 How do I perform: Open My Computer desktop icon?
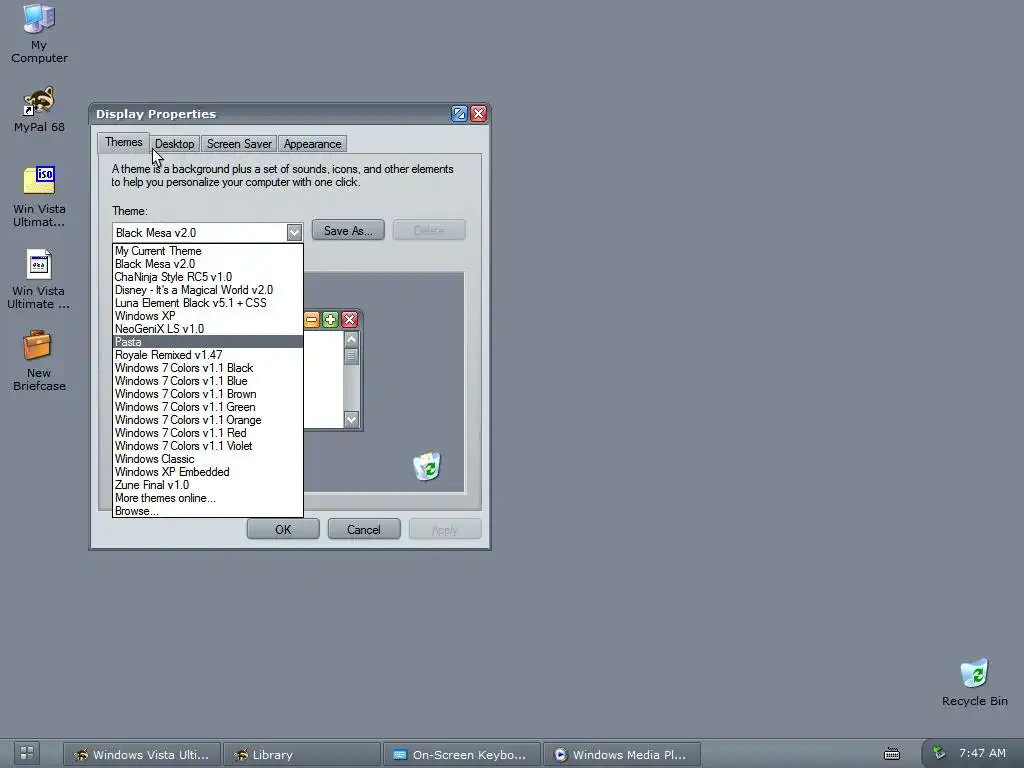(39, 34)
